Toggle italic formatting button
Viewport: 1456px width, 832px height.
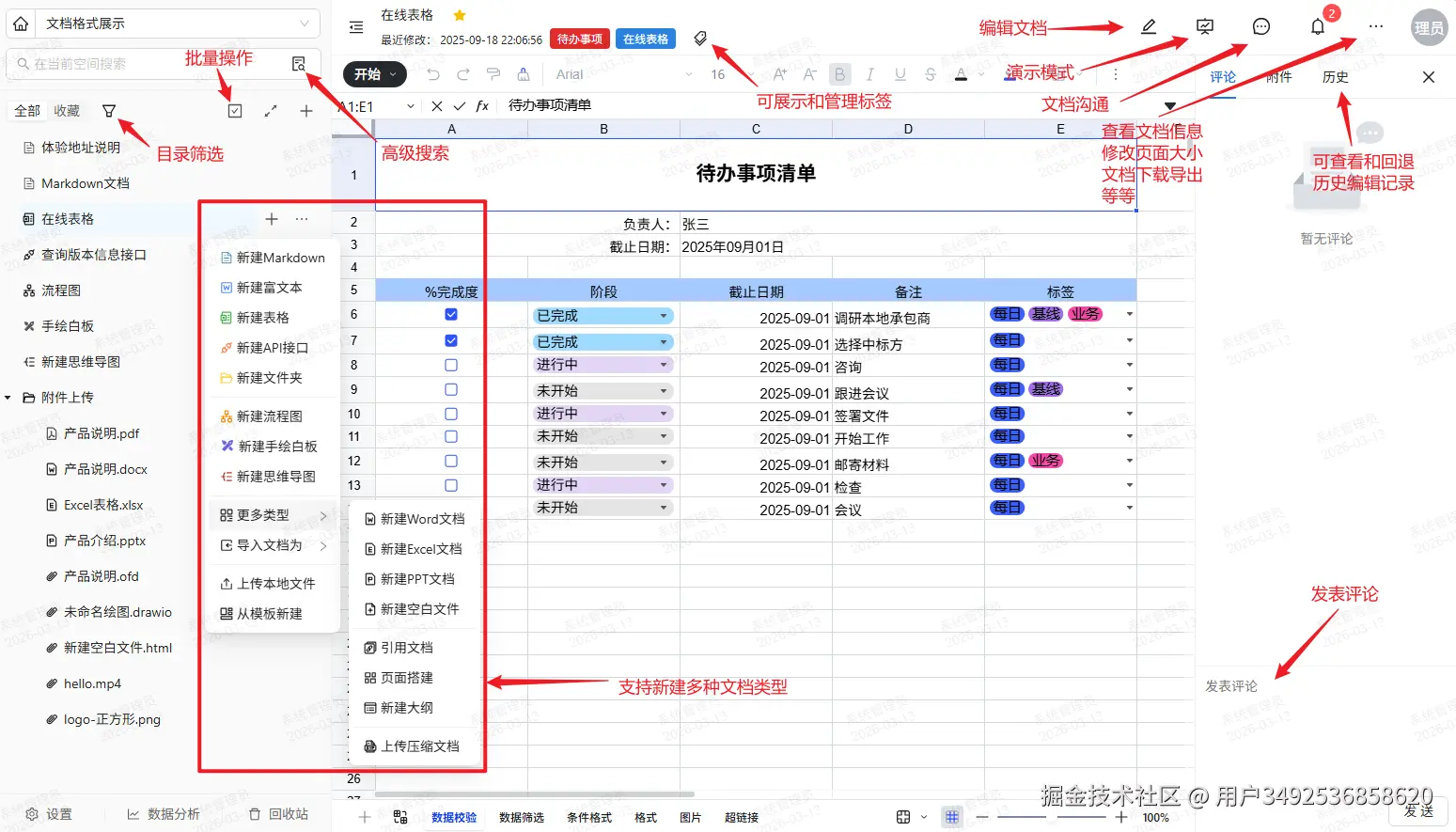[x=870, y=74]
